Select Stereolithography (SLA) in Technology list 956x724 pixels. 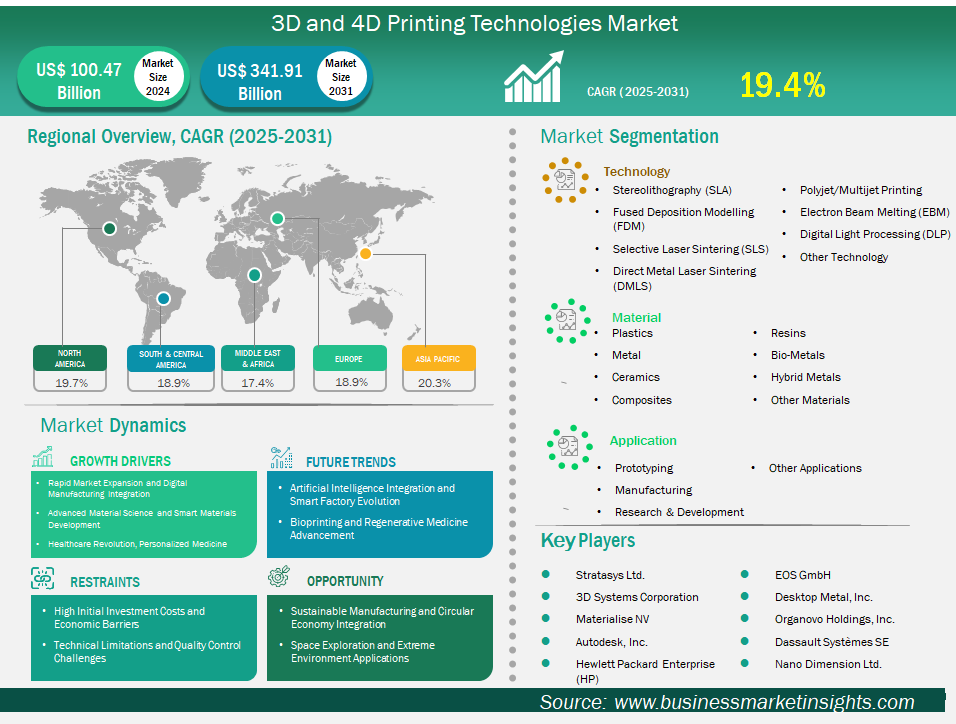(x=672, y=190)
